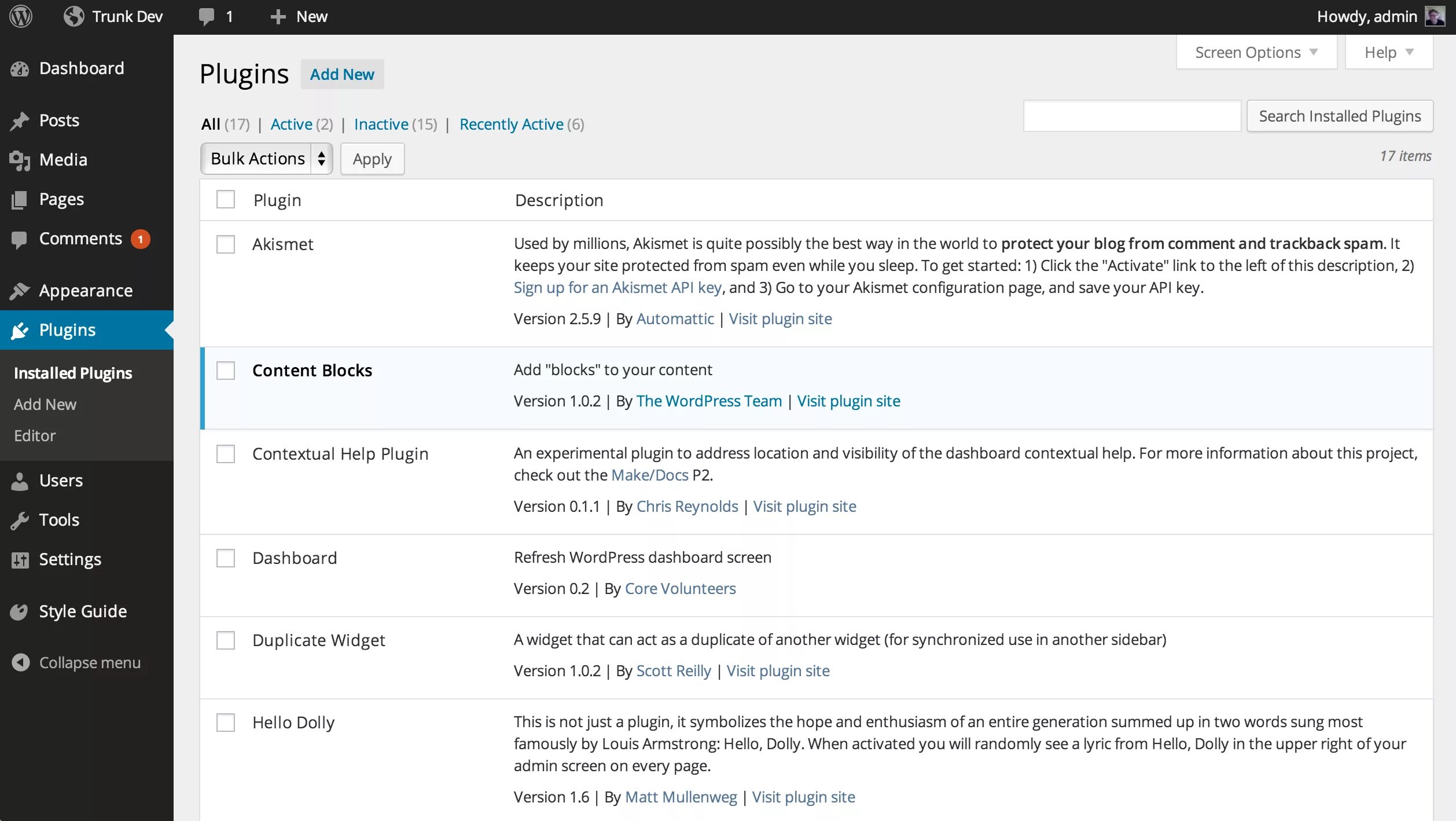Open Bulk Actions dropdown menu

click(x=265, y=158)
